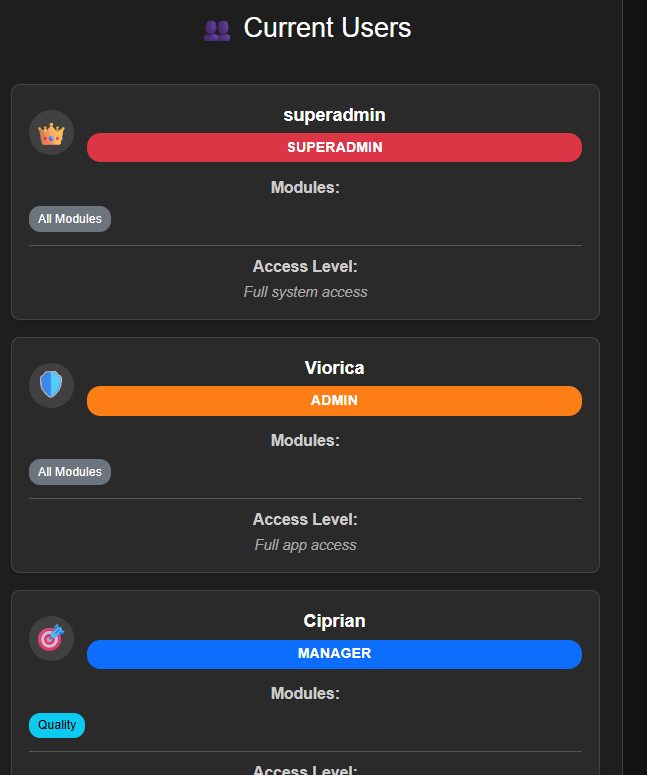The width and height of the screenshot is (647, 775).
Task: Select superadmin's All Modules tag
Action: (70, 219)
